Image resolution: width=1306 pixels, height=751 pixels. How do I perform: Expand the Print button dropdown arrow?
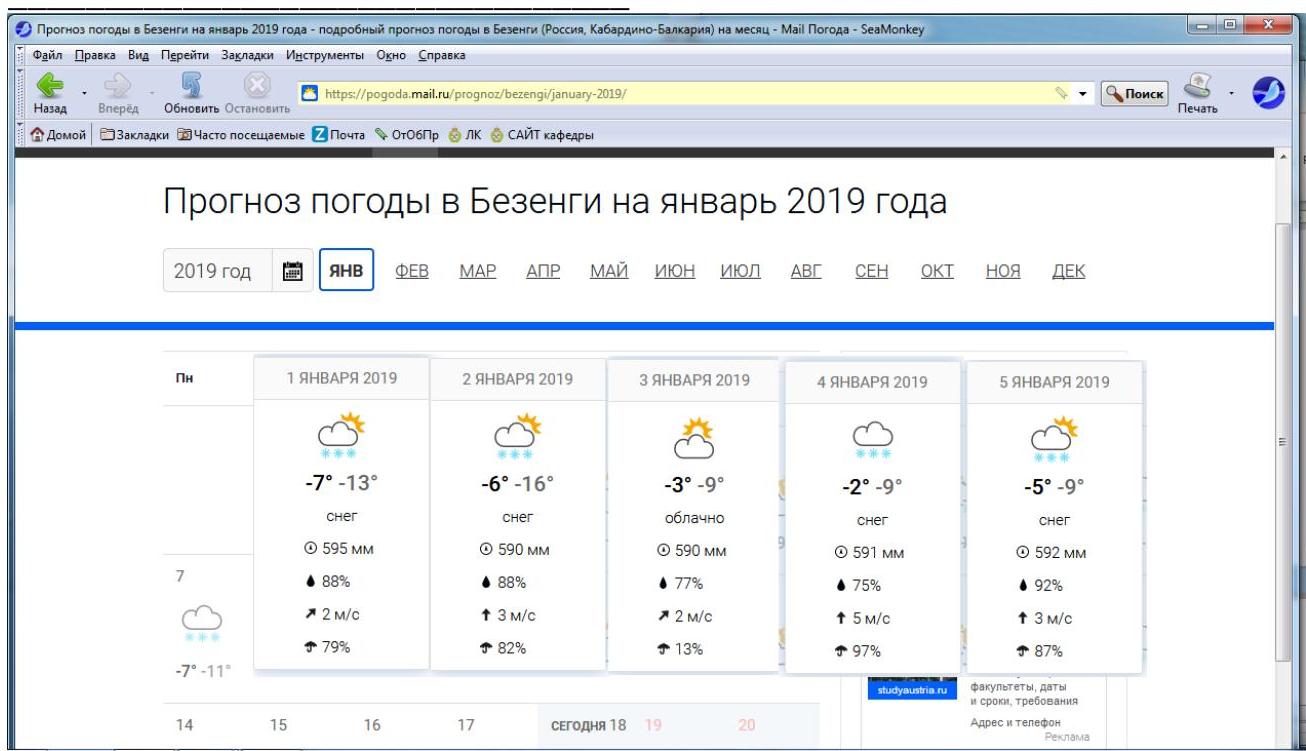(x=1232, y=94)
